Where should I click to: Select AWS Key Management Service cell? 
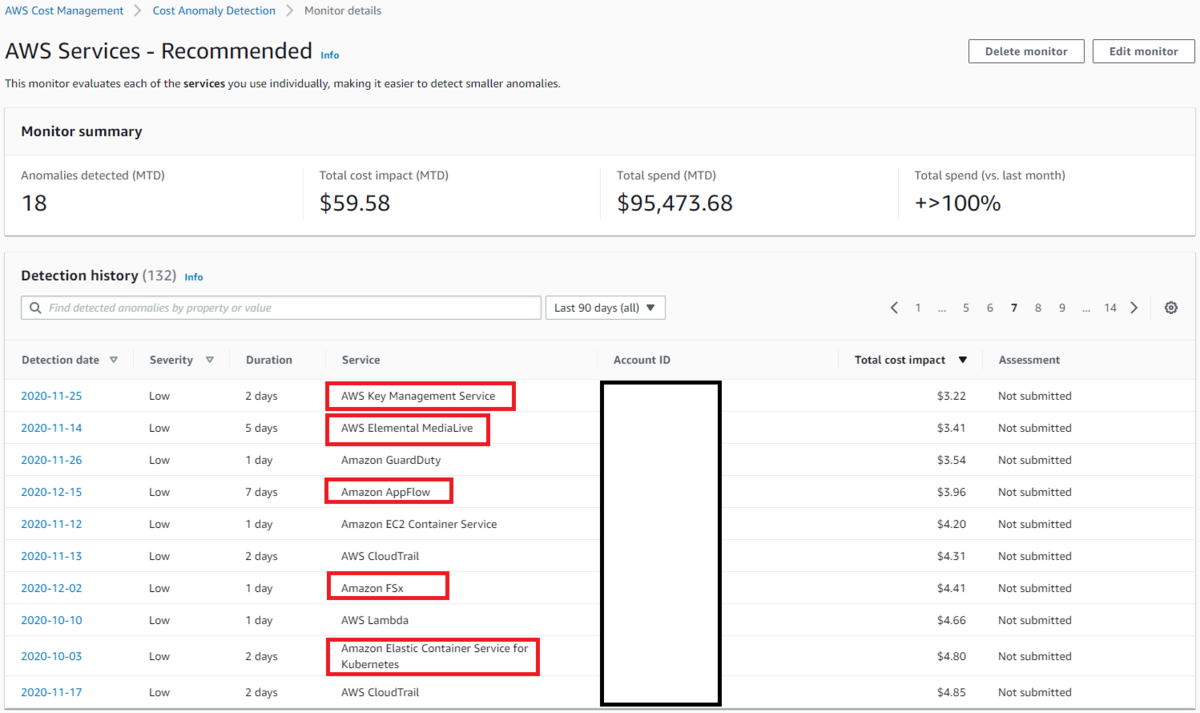click(418, 396)
